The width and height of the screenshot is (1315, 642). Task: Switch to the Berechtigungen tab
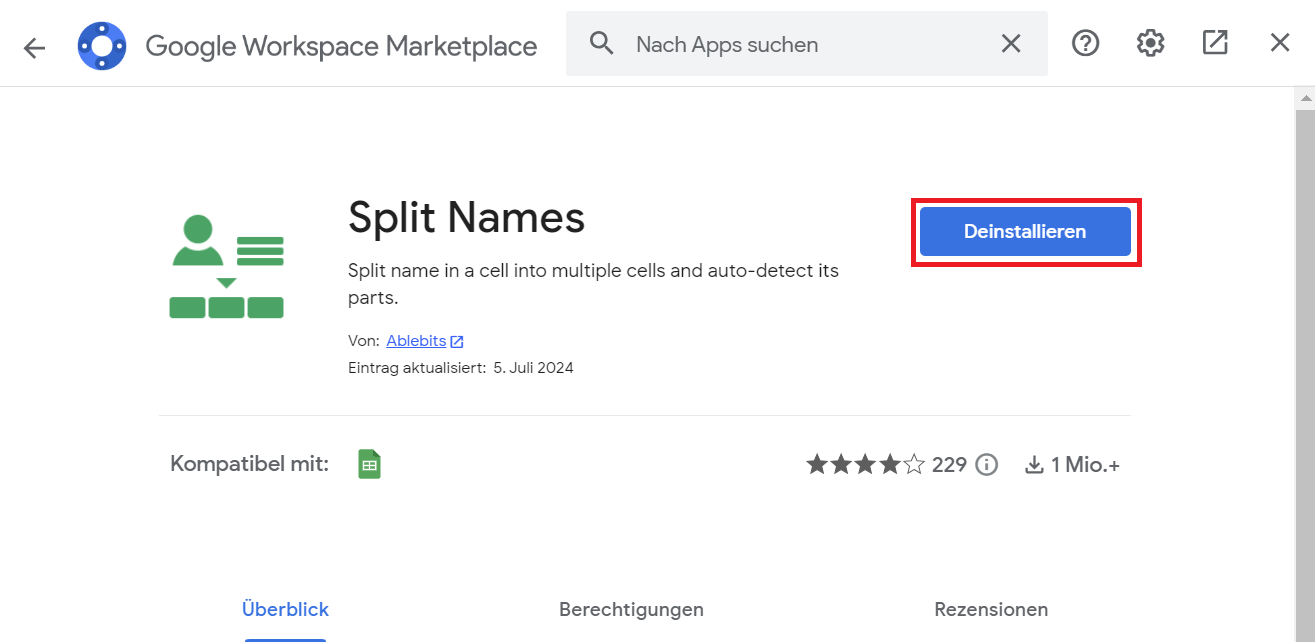(x=631, y=609)
